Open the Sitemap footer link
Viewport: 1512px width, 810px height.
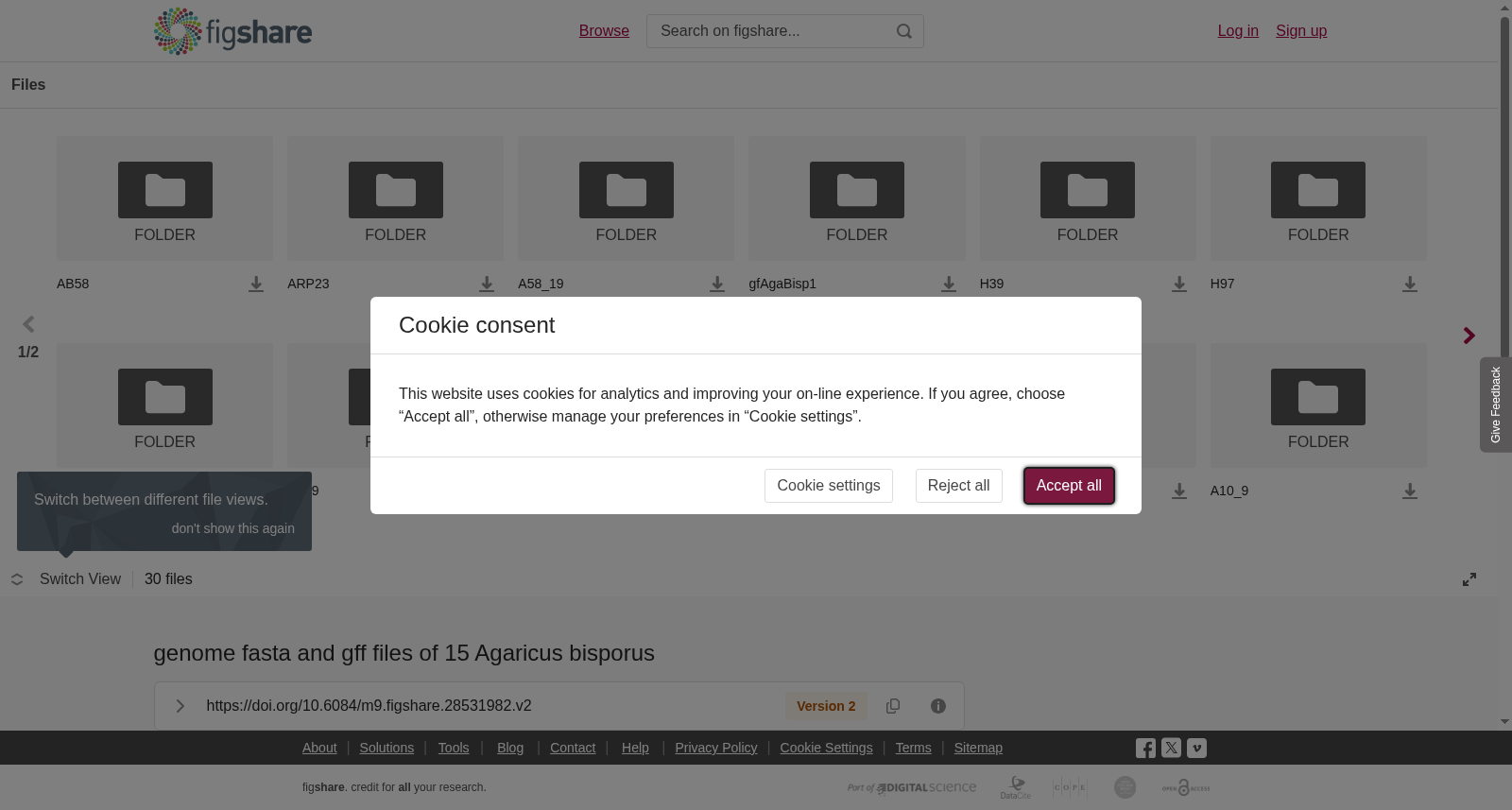click(x=978, y=748)
